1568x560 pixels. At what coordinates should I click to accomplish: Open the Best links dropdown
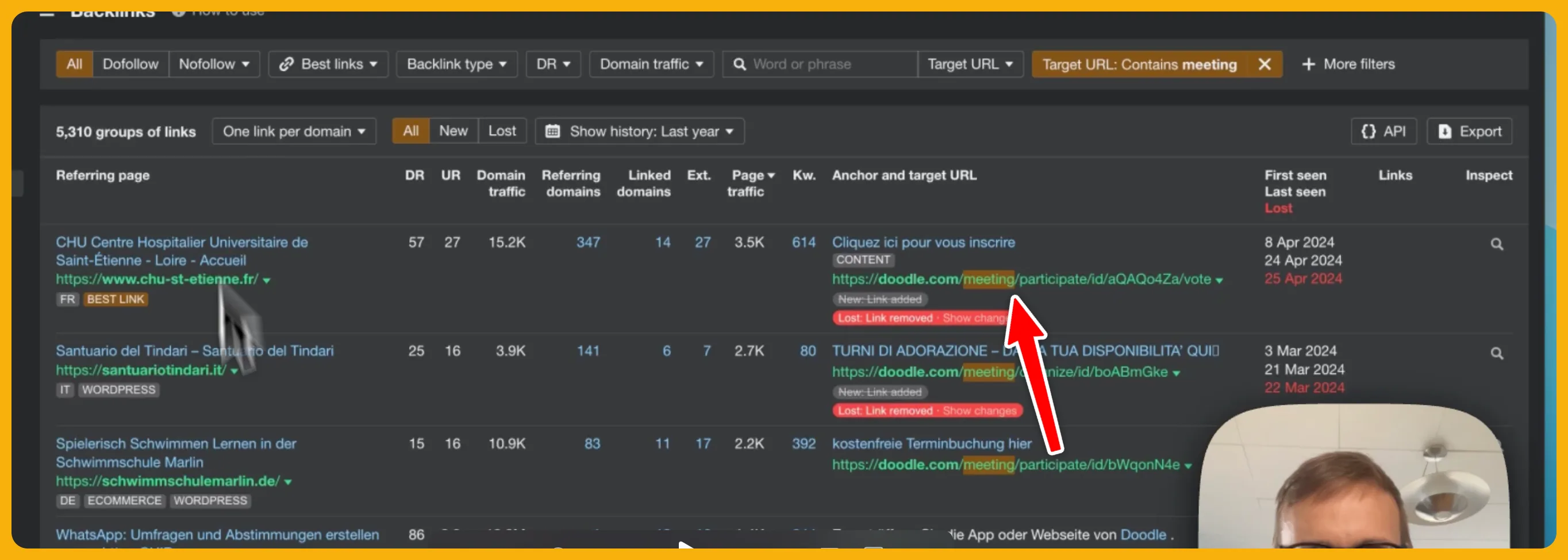pyautogui.click(x=328, y=64)
